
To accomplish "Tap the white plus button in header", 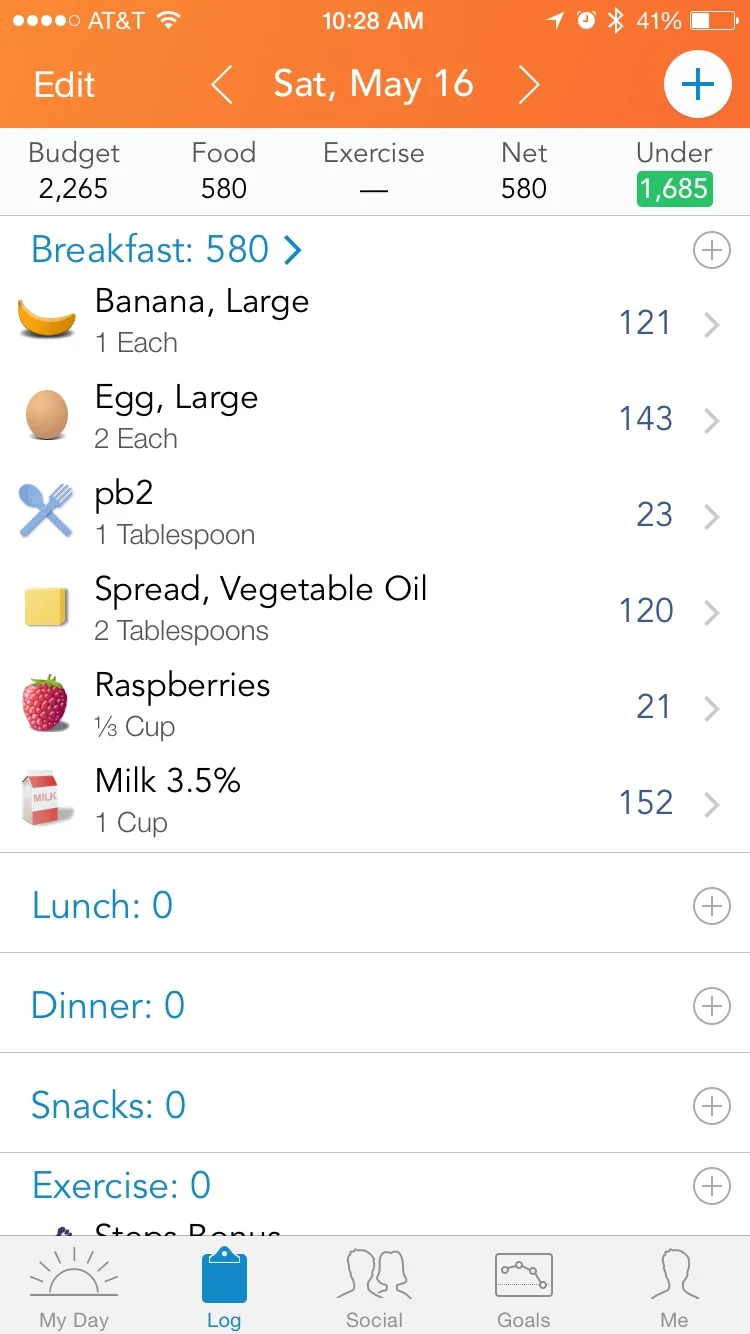I will [697, 85].
